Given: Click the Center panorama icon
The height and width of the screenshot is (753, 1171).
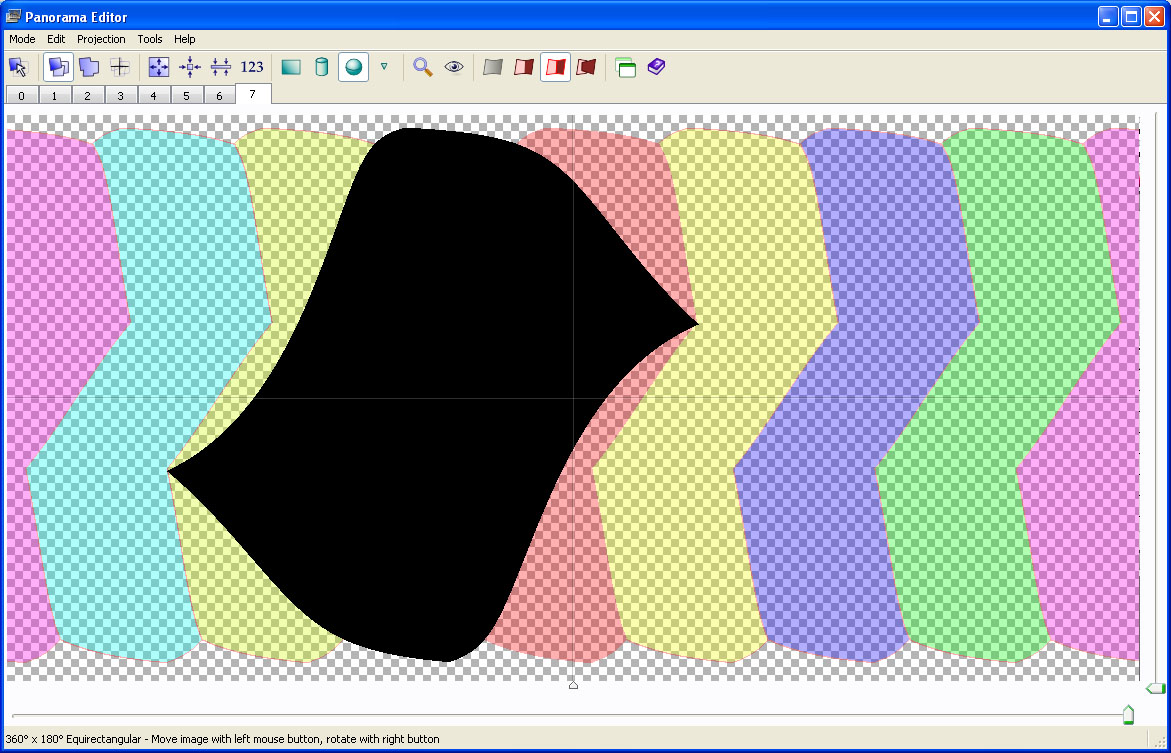Looking at the screenshot, I should click(190, 67).
